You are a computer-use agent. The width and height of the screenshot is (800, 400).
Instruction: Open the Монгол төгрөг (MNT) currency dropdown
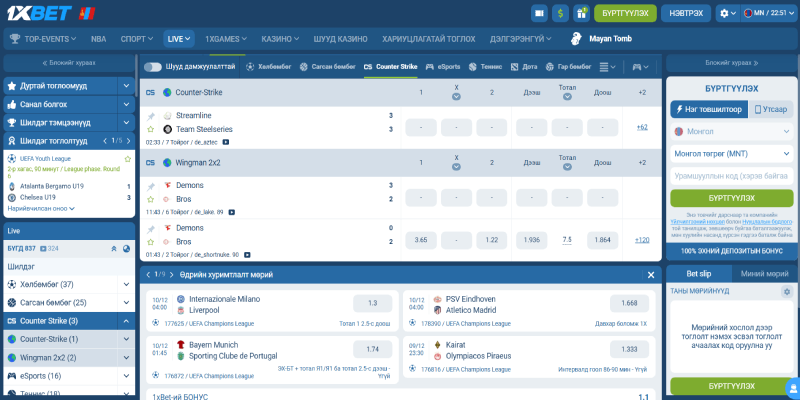(x=730, y=153)
